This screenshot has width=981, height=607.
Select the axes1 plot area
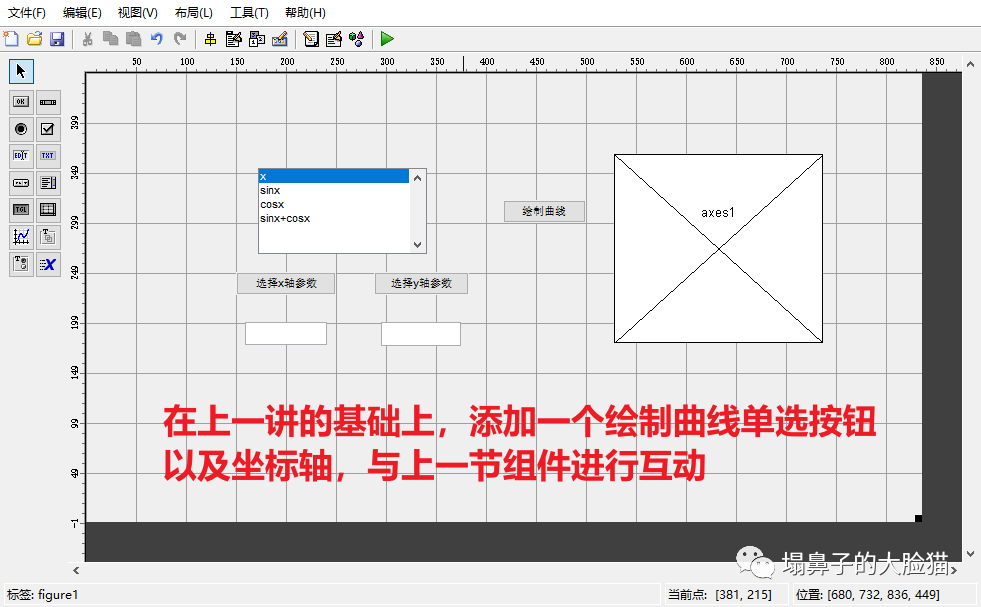point(718,248)
